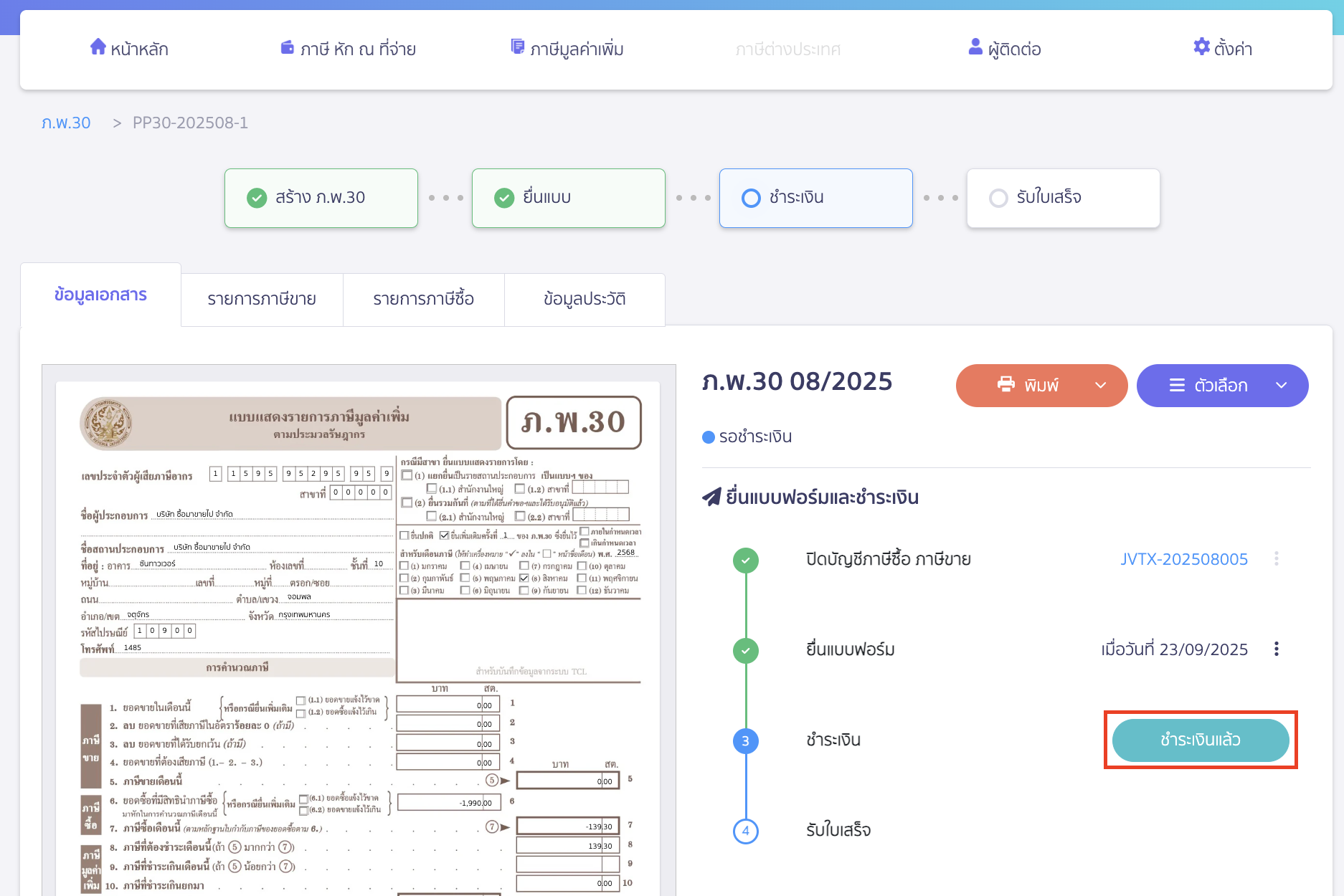Open three-dot menu beside JVTX-202508005
Screen dimensions: 1344x896
[1276, 559]
